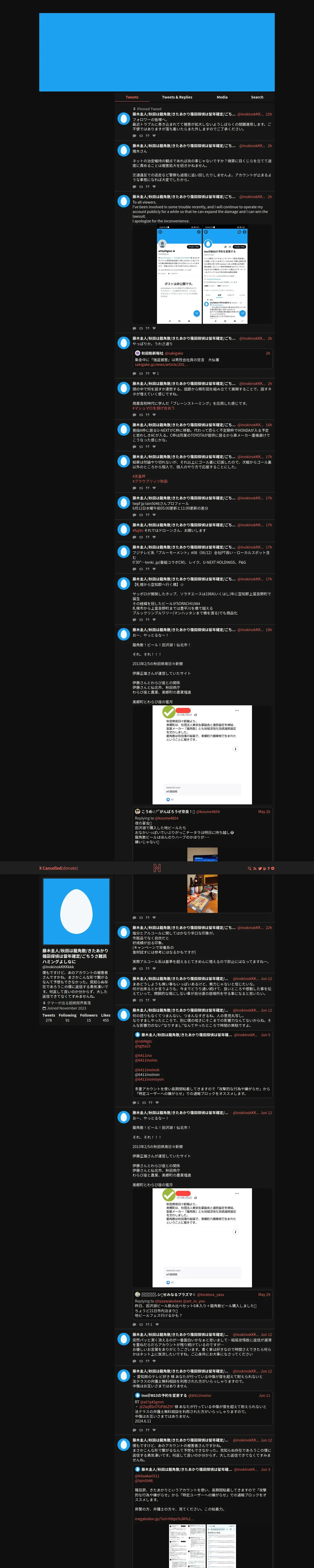Viewport: 314px width, 1568px height.
Task: Open the #マシュマロを投げ合おう hashtag link
Action: click(154, 408)
